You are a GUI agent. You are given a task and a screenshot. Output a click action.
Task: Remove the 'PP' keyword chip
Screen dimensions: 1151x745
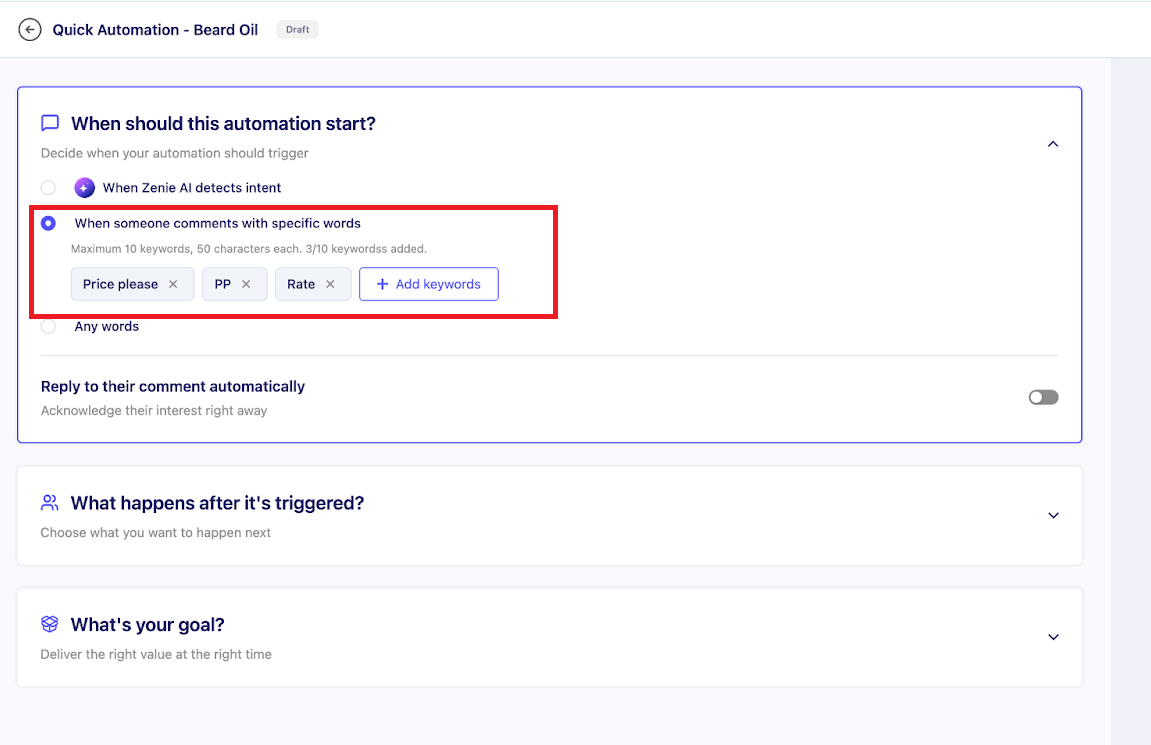coord(246,284)
